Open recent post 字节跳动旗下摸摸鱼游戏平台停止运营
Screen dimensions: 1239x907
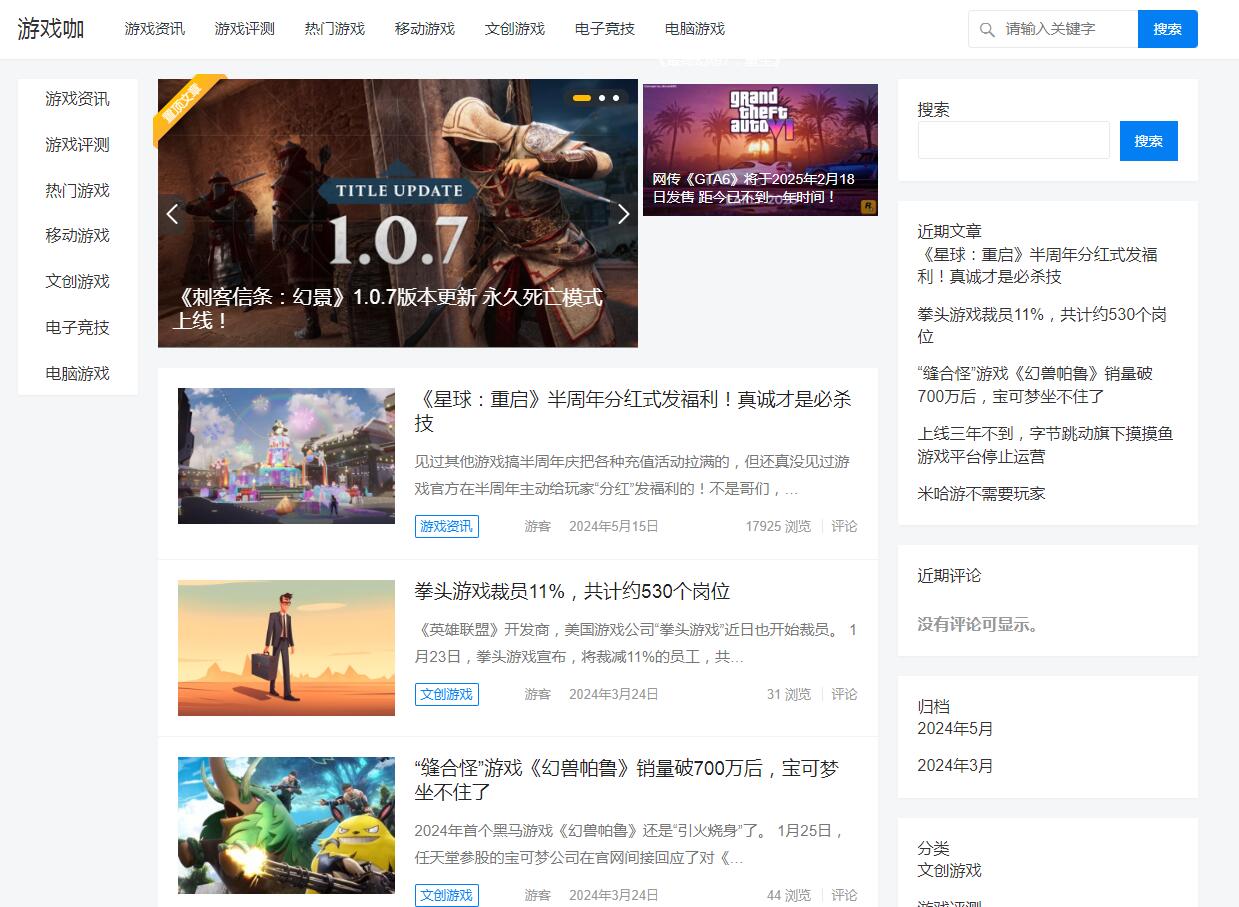1045,445
